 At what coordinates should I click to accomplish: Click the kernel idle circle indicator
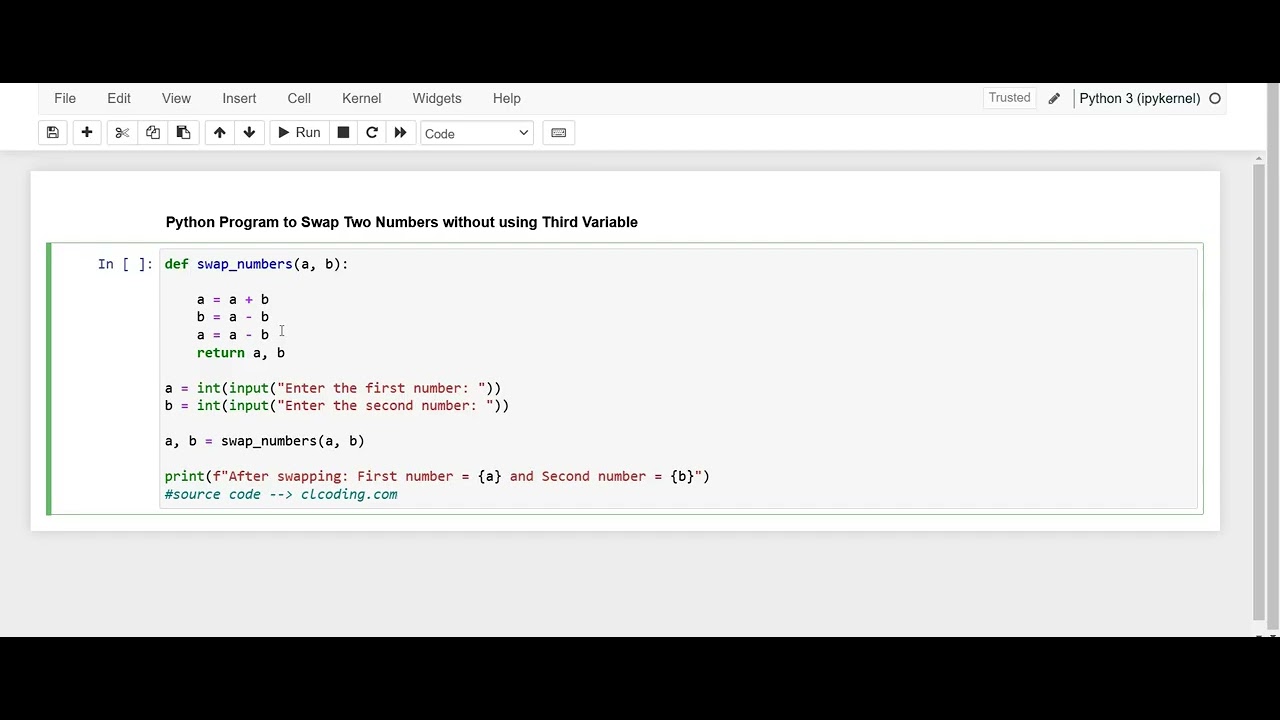(x=1215, y=98)
